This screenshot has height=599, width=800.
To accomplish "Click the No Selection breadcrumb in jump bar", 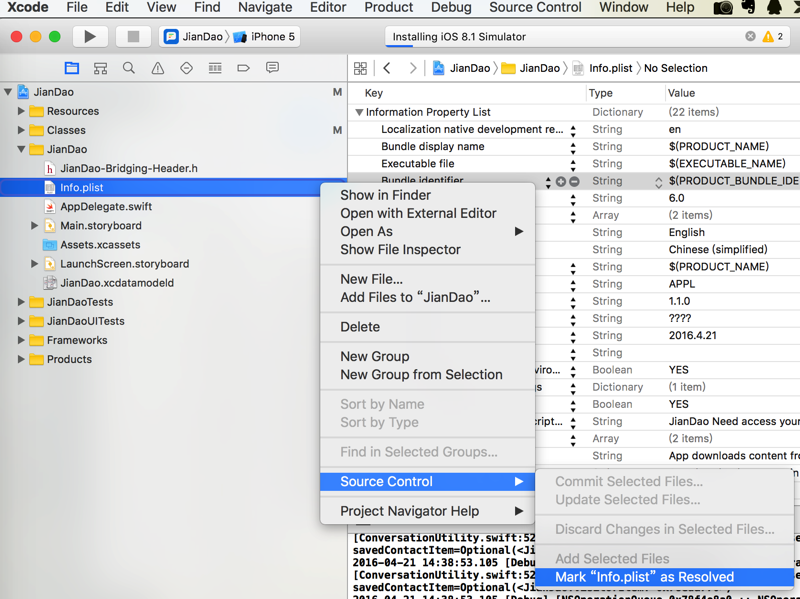I will pos(676,68).
